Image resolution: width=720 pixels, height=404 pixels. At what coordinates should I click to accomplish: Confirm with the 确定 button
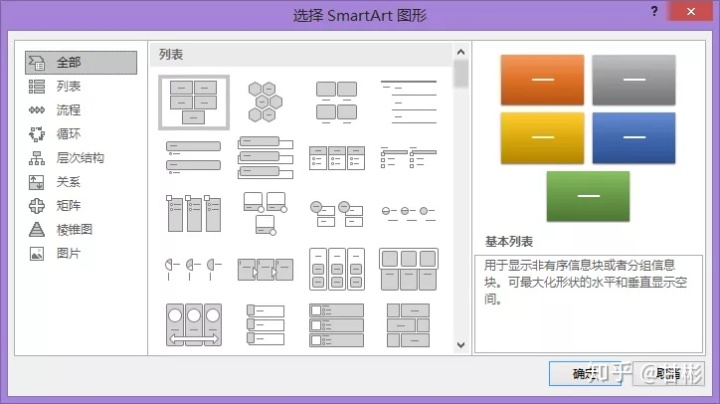585,374
